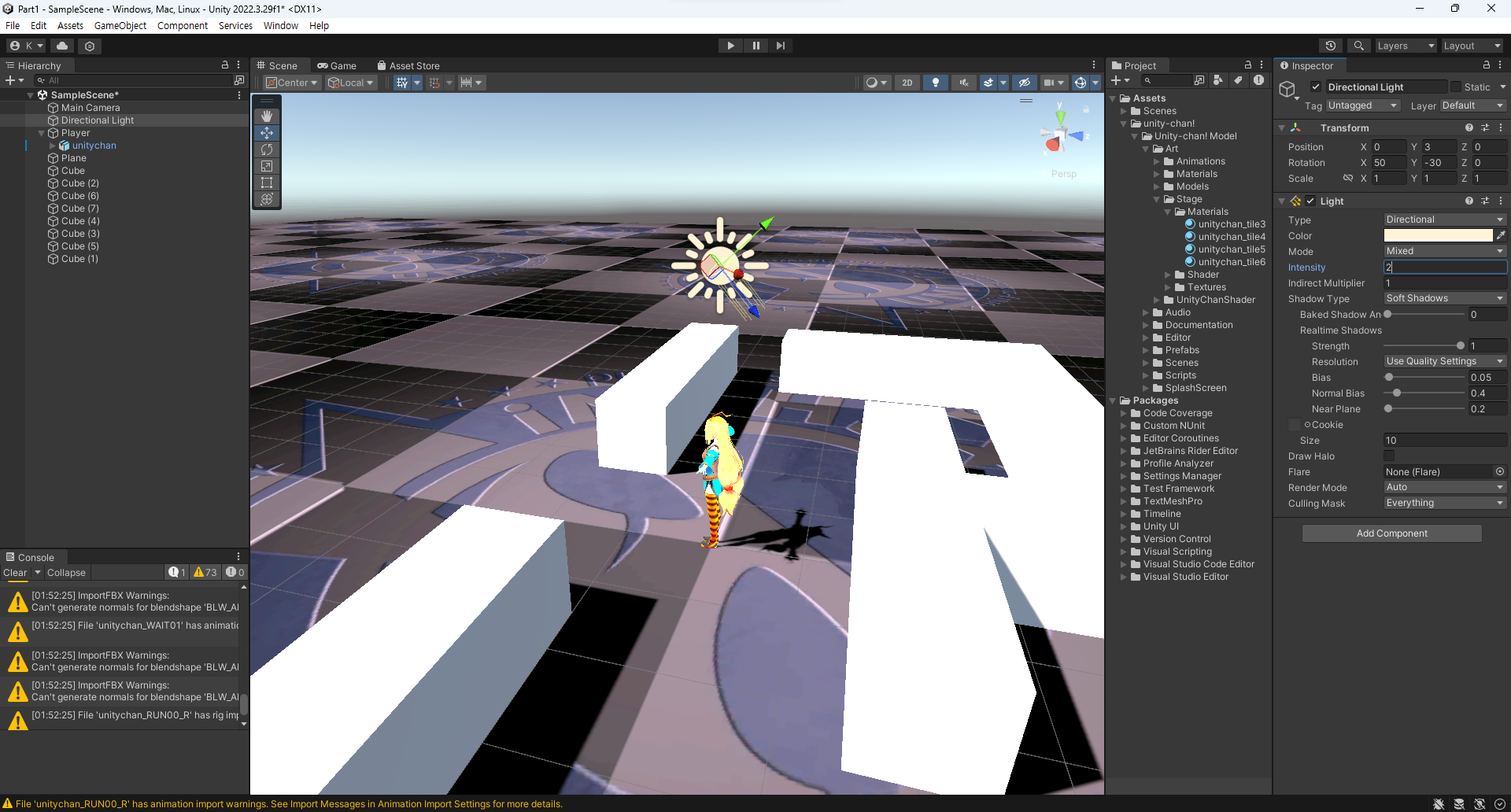Toggle Console warnings filter showing 73
Screen dimensions: 1511x812
coord(205,573)
